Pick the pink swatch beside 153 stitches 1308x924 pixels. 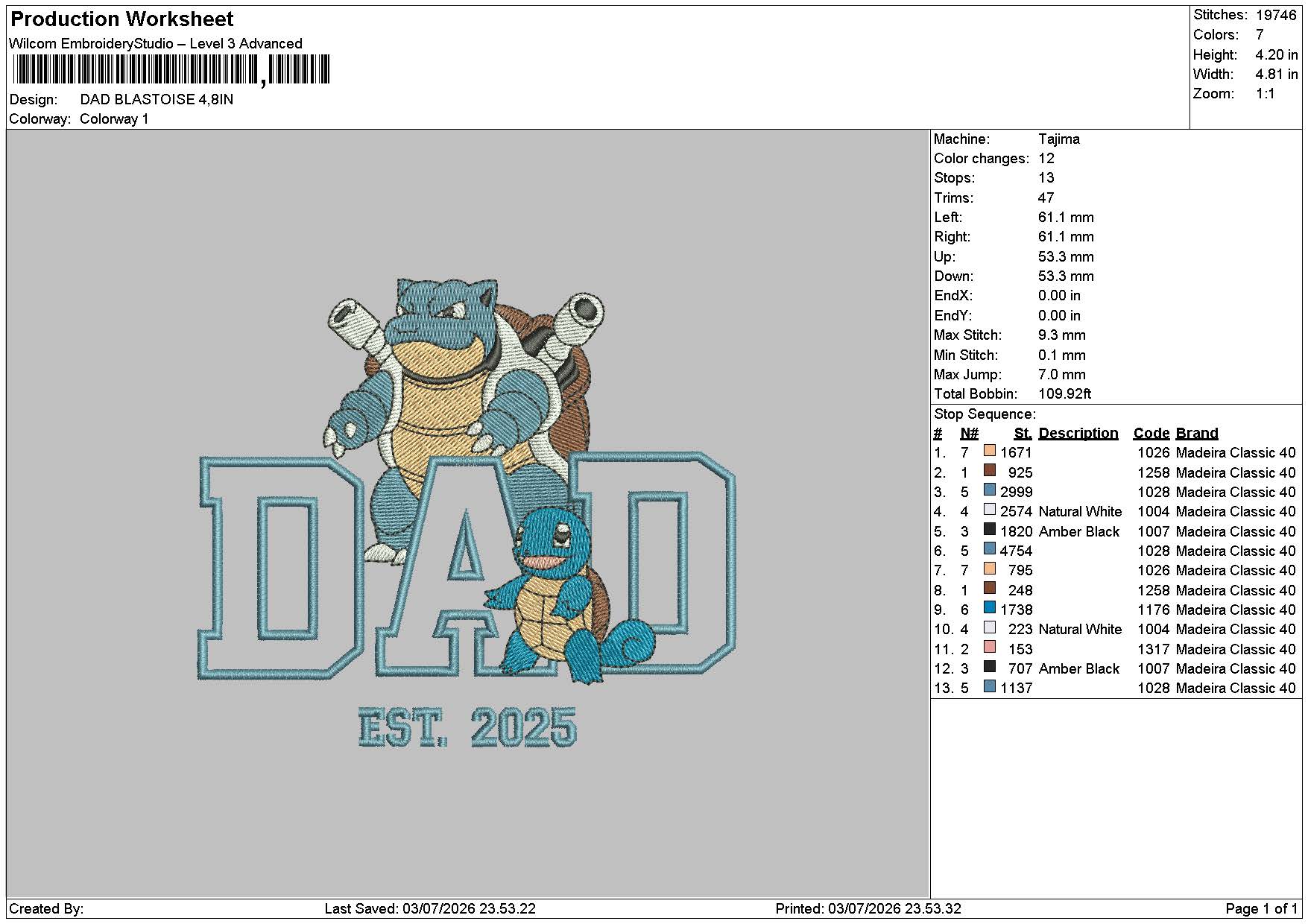990,648
